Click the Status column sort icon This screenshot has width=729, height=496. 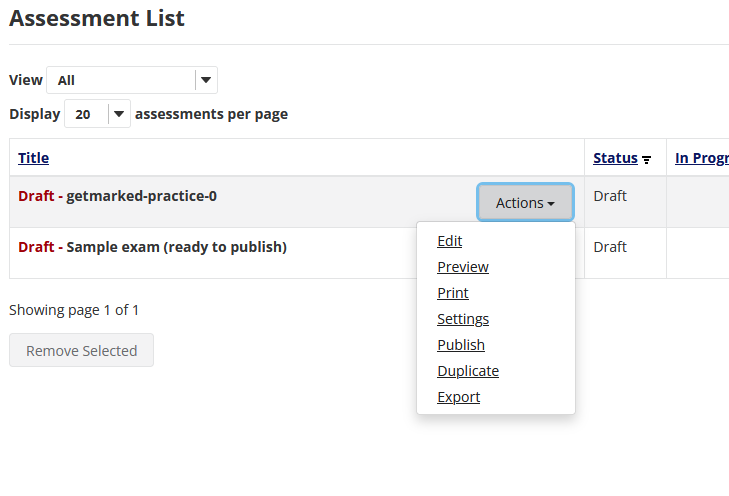646,160
